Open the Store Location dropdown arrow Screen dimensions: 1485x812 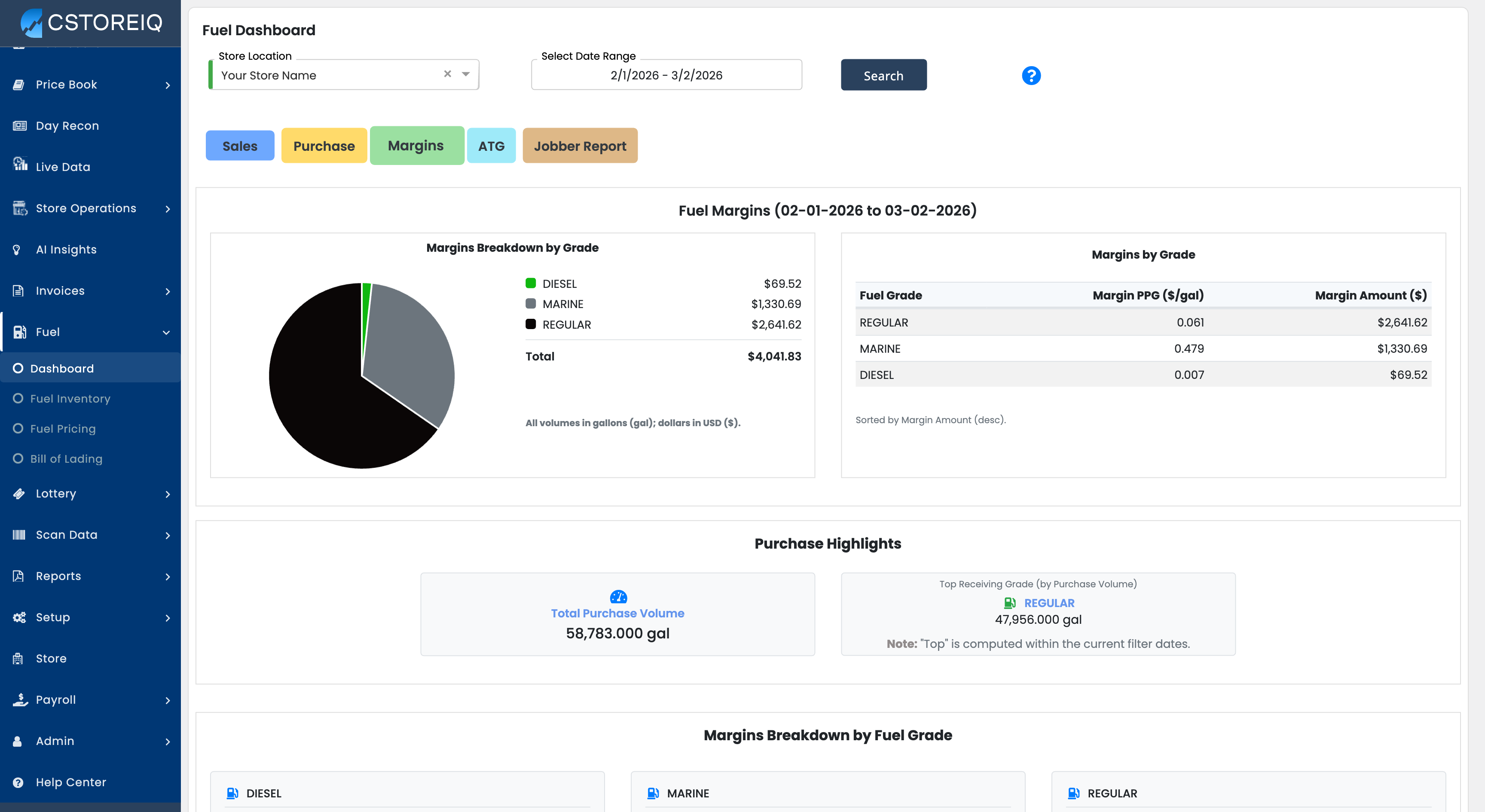pos(466,74)
